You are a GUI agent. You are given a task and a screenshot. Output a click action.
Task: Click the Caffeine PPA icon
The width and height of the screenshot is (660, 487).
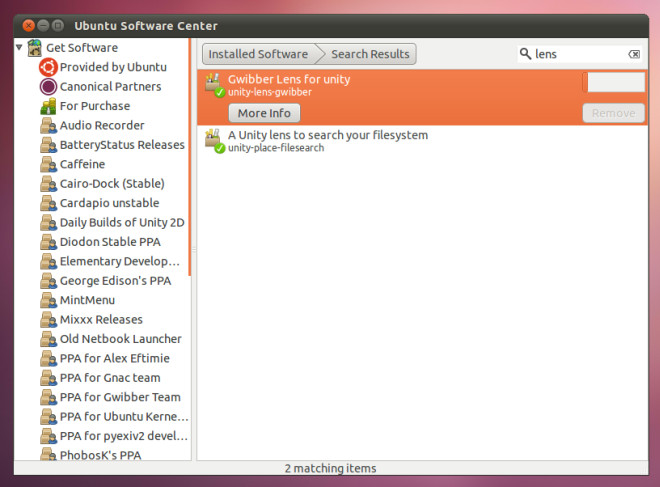click(48, 164)
